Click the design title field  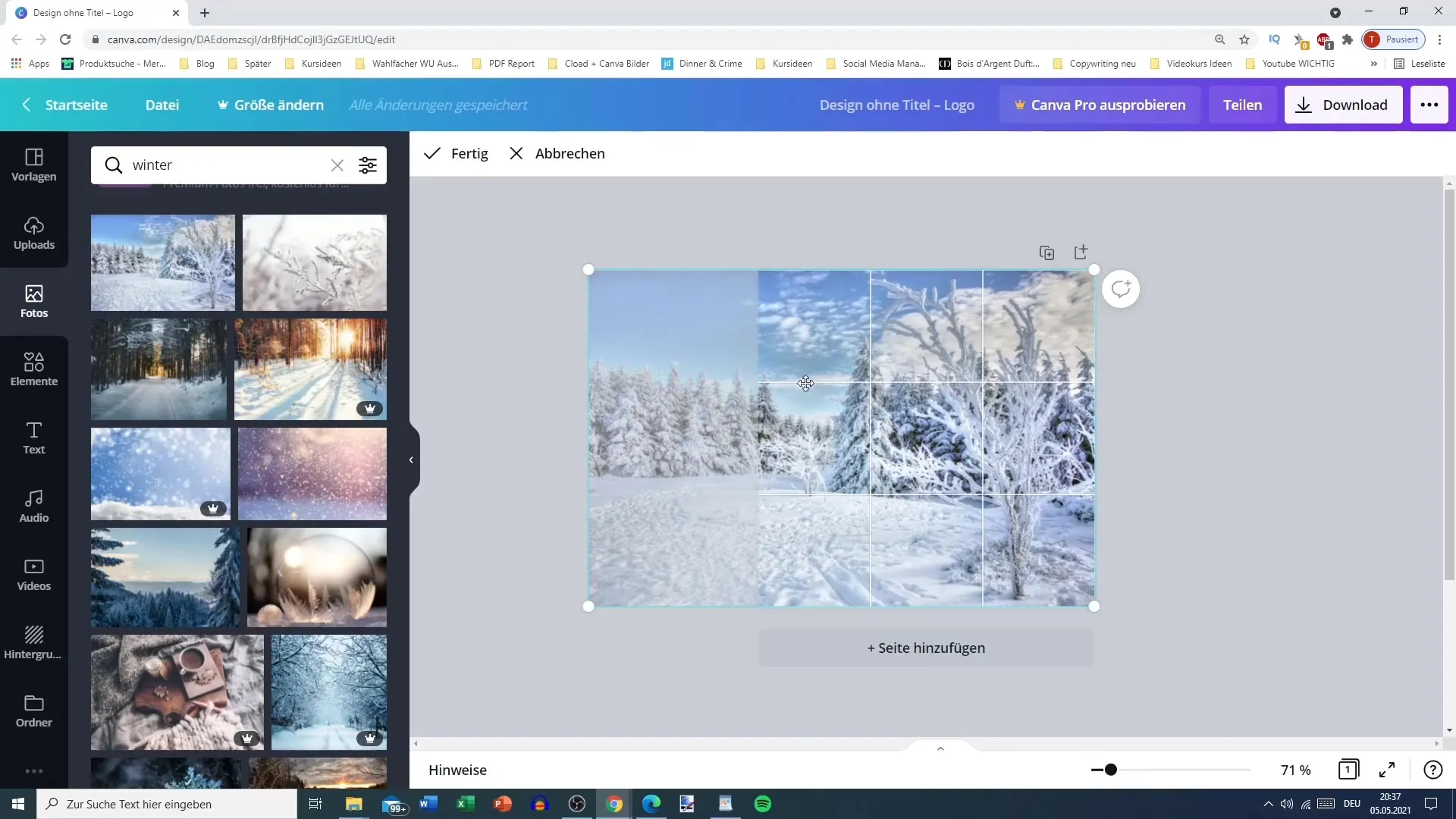(896, 105)
